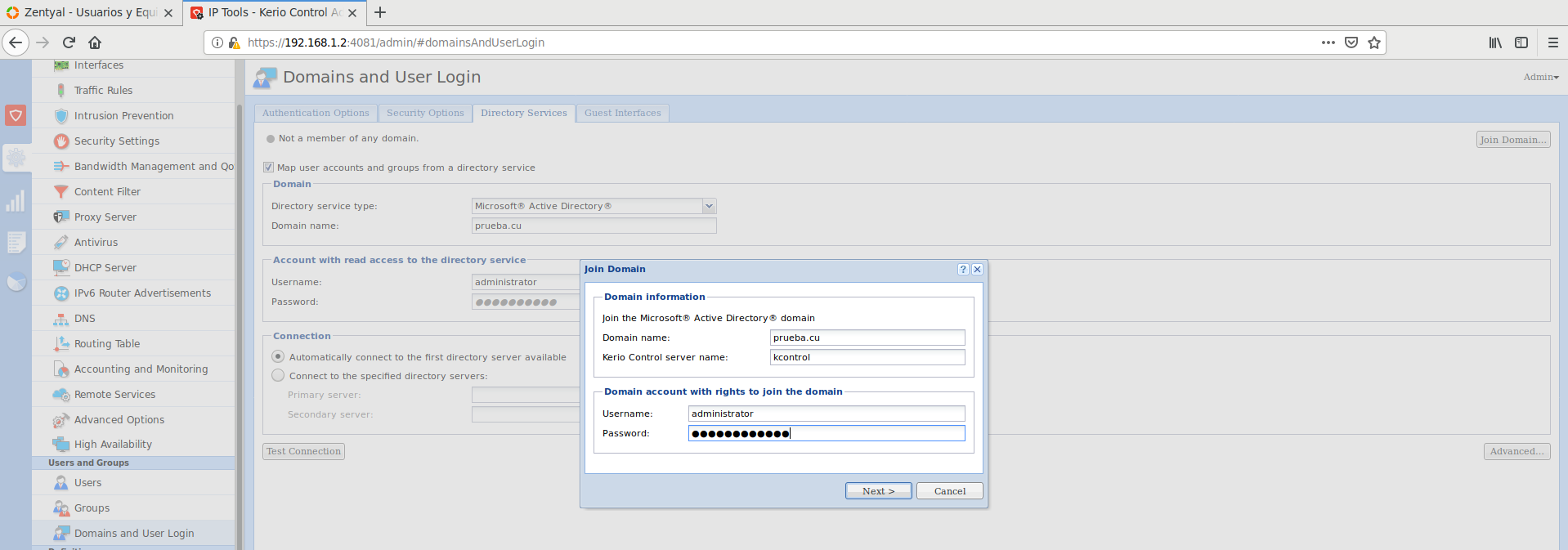Click the Username field in Join Domain

pyautogui.click(x=827, y=414)
